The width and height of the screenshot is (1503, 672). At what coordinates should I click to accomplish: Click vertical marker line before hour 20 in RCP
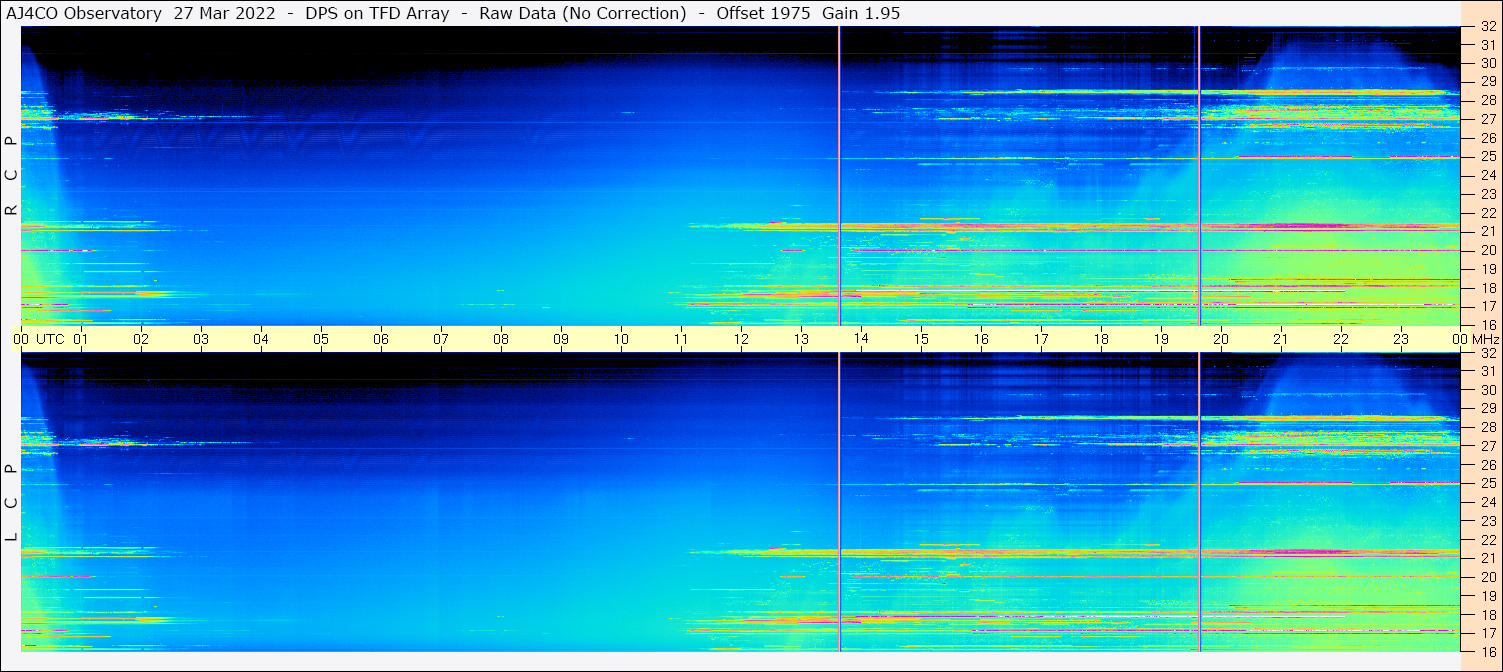pyautogui.click(x=1198, y=176)
